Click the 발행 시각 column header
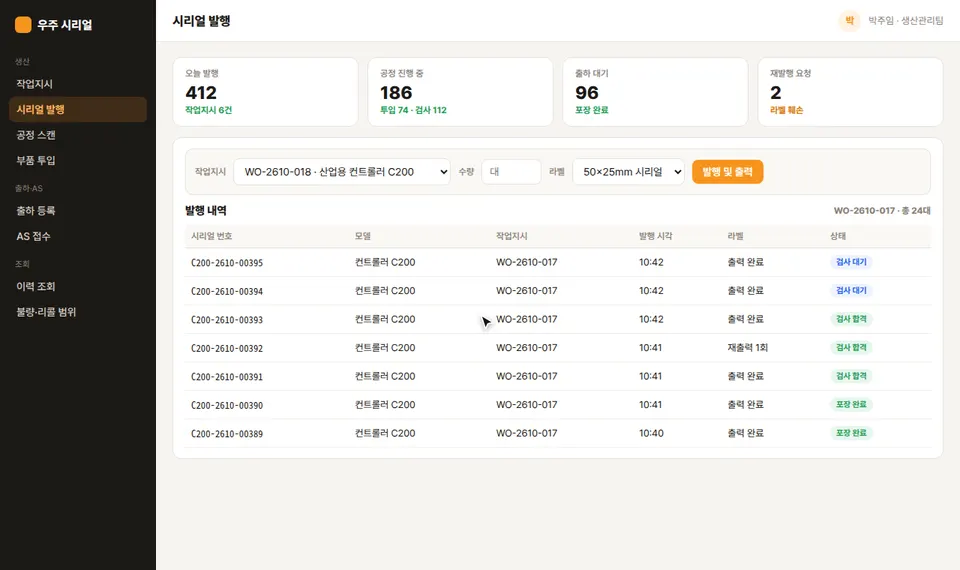Screen dimensions: 960x570 pos(656,236)
